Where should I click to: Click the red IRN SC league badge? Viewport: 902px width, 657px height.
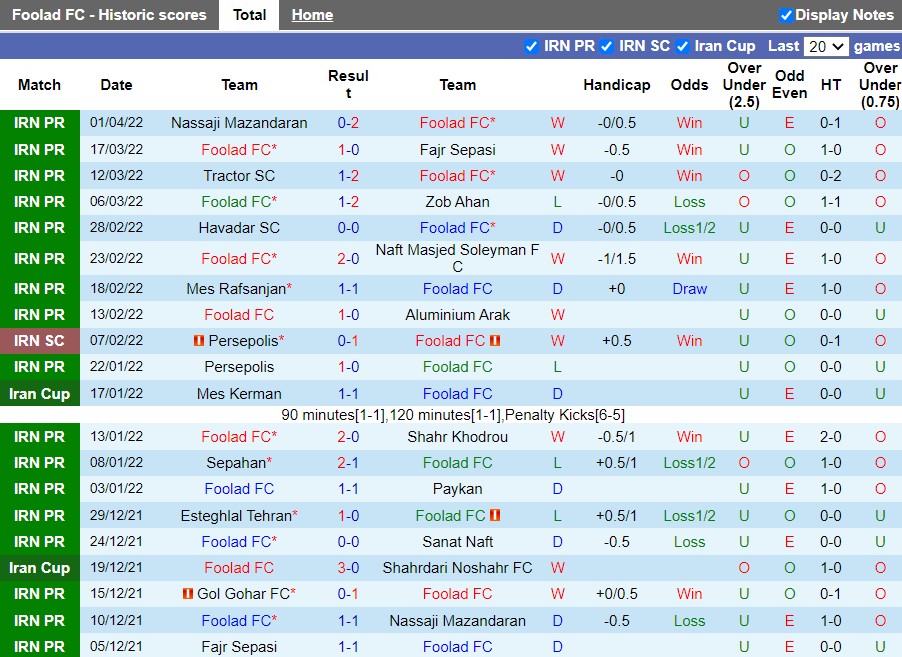[40, 341]
